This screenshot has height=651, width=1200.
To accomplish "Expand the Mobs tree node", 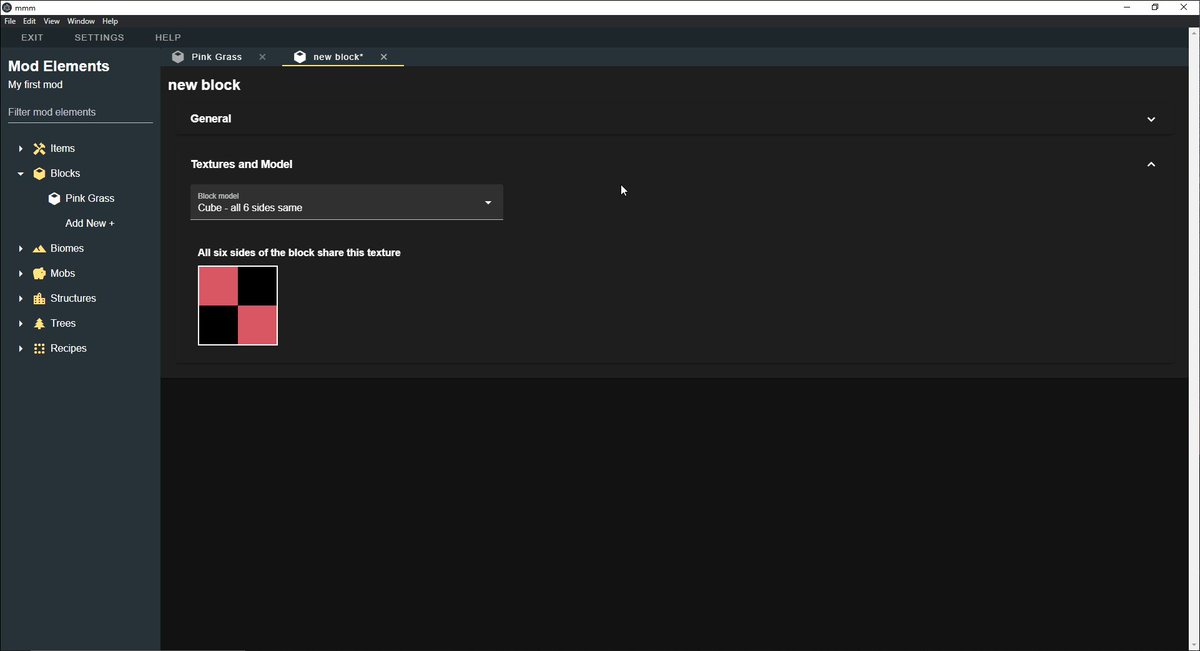I will pos(20,273).
